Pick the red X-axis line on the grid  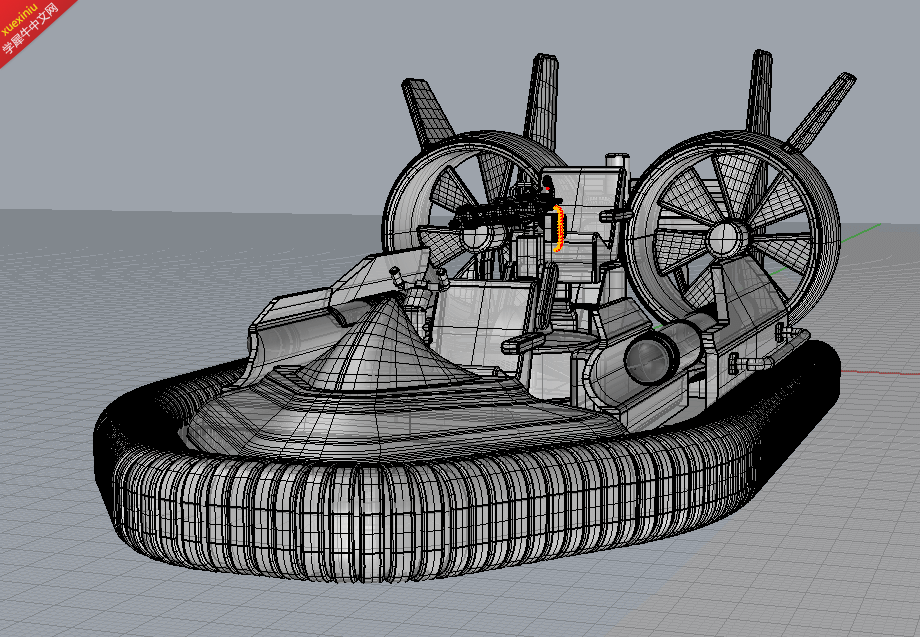coord(880,372)
